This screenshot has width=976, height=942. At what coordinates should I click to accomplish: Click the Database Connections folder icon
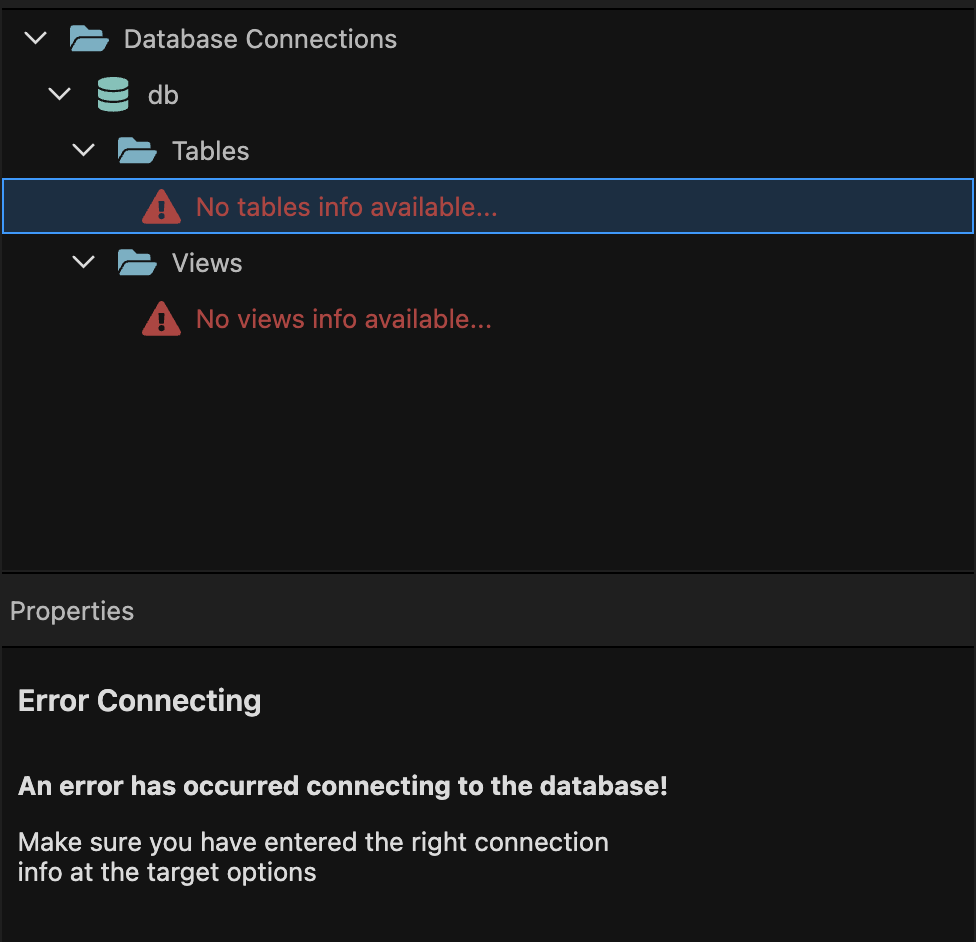(89, 39)
